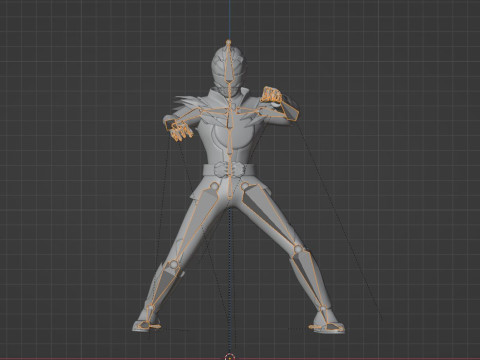Select the open hand finger bones
The image size is (480, 360).
tap(181, 132)
